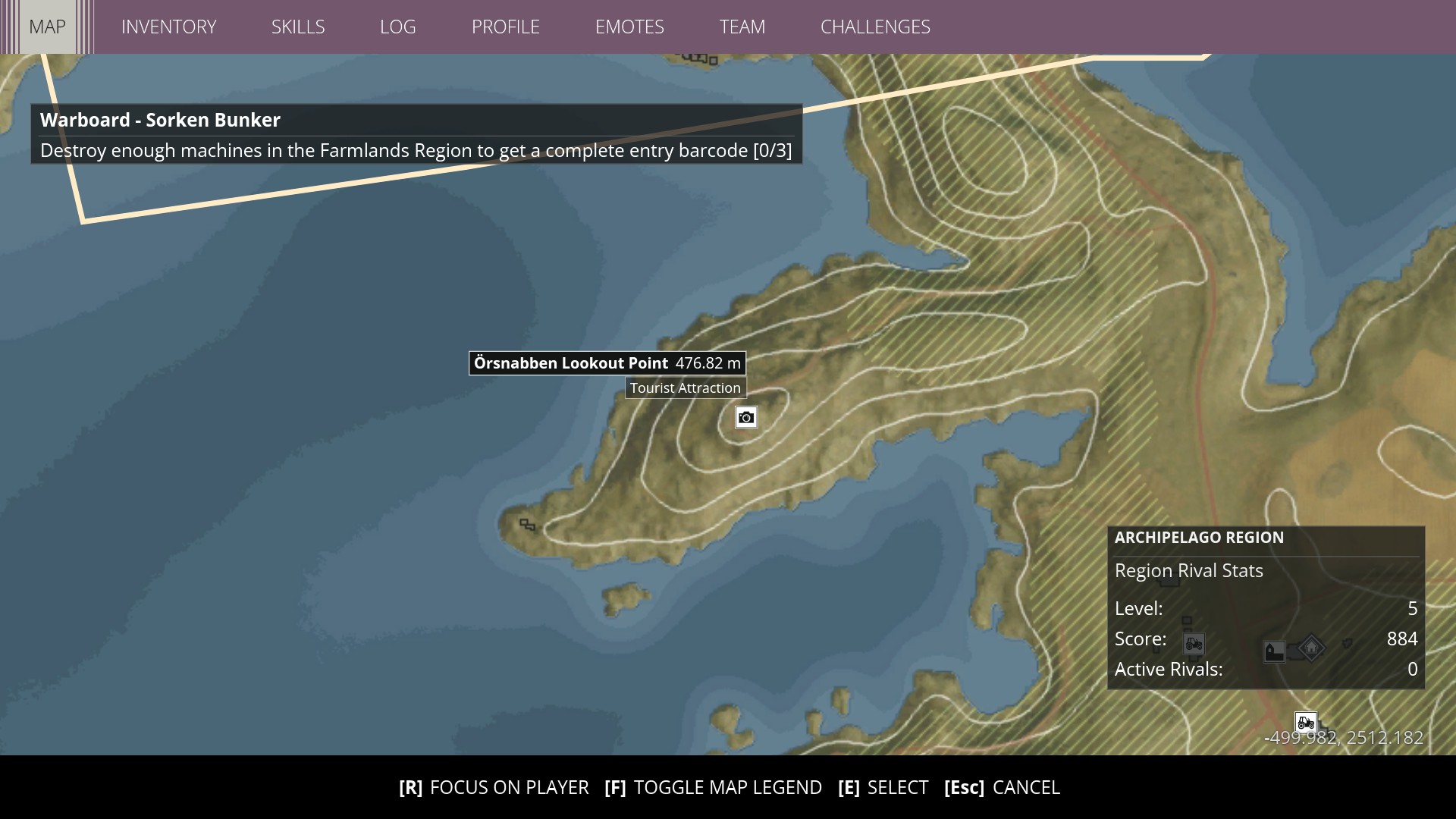Screen dimensions: 1456x819
Task: Click the [E] Select prompt
Action: 883,787
